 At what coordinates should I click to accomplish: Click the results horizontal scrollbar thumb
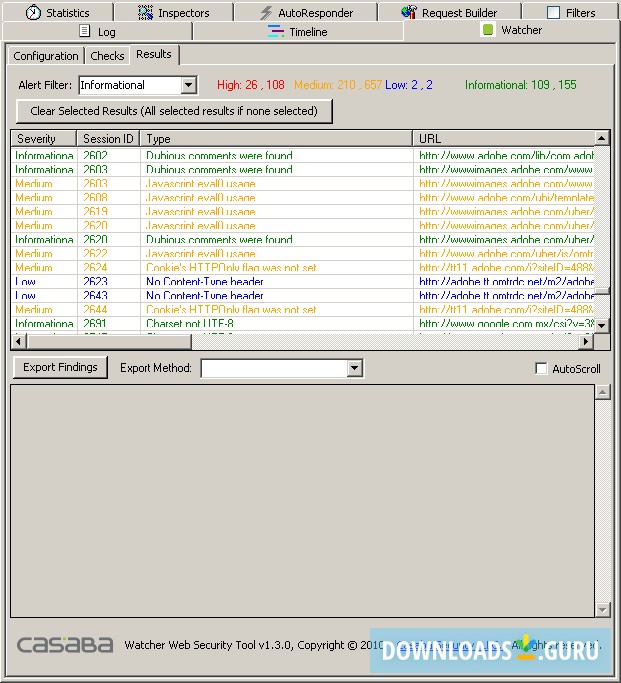(108, 342)
